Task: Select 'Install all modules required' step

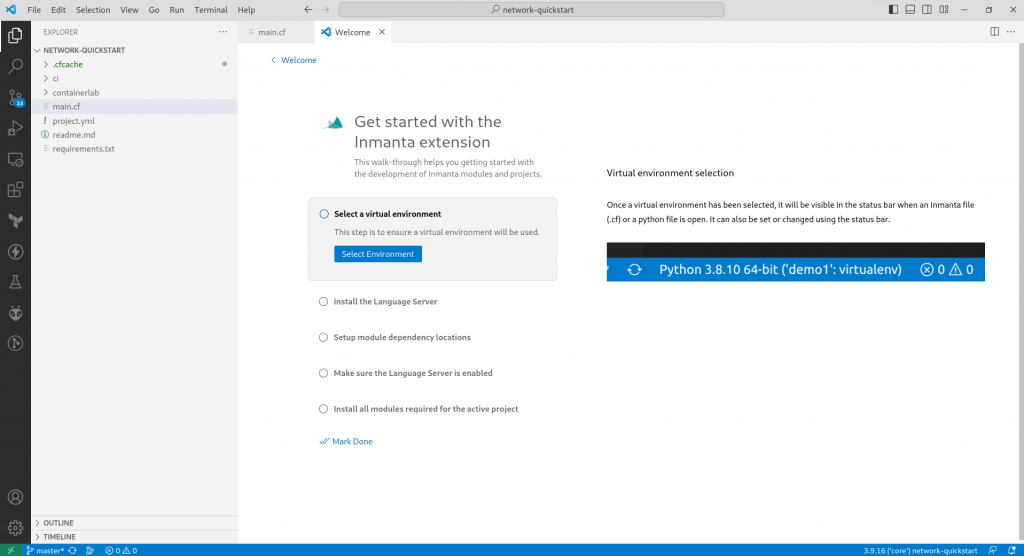Action: 419,409
